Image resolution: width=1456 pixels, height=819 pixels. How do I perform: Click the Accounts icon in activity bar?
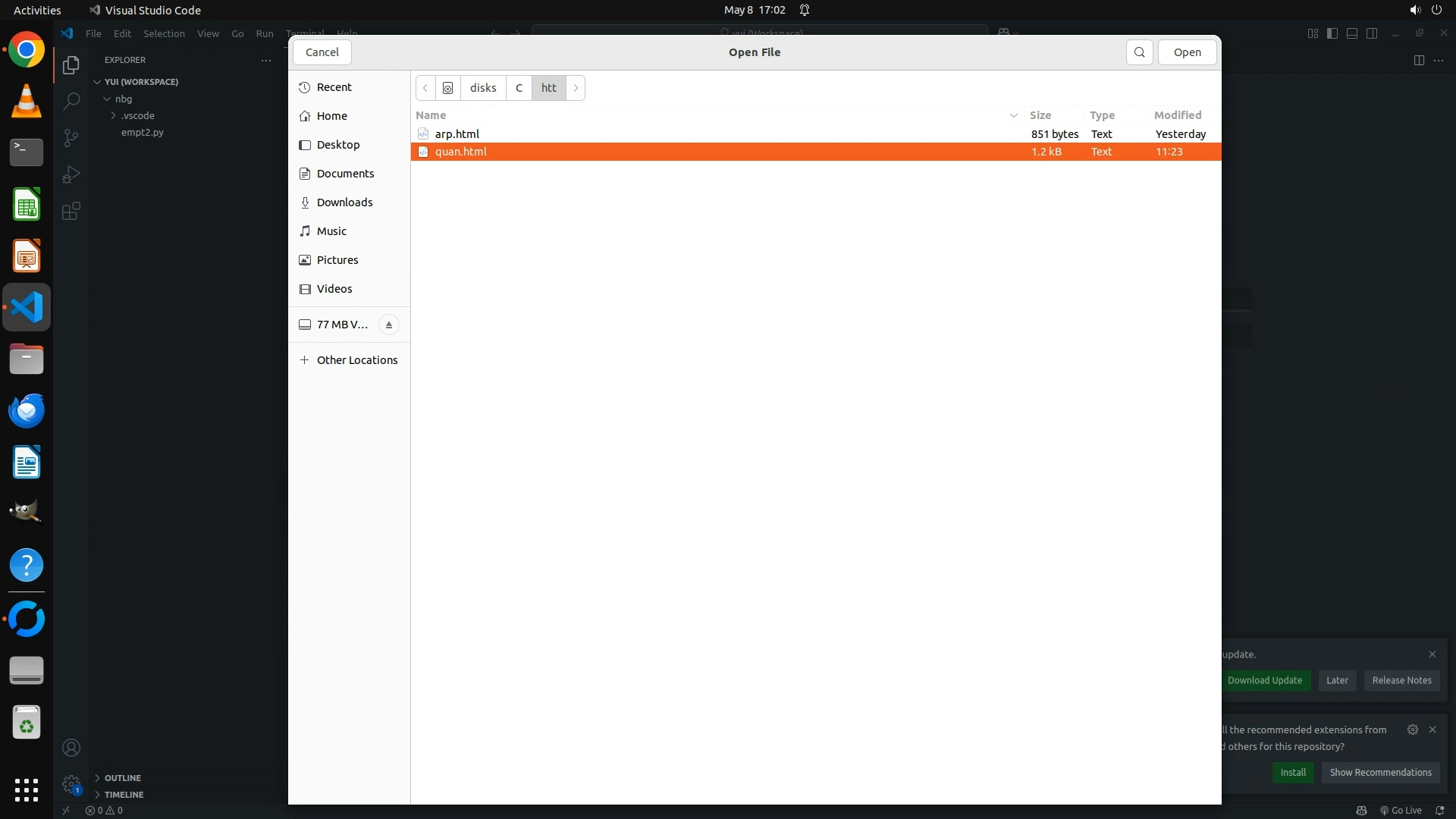tap(71, 748)
